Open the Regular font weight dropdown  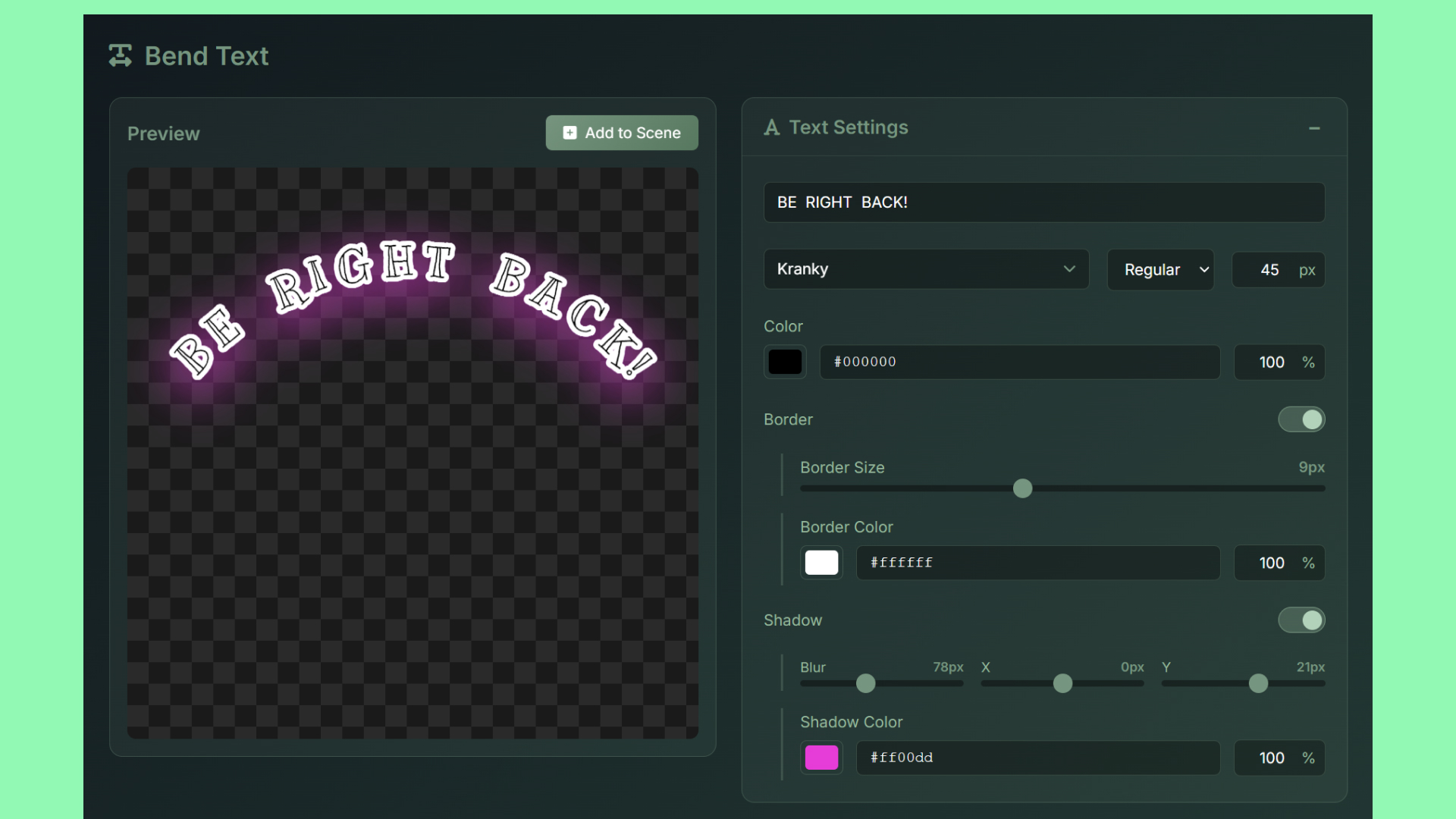(1160, 270)
